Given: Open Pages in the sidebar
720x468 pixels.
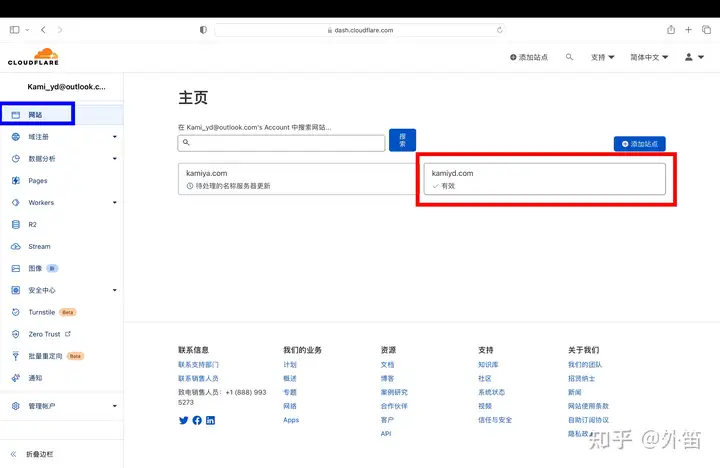Looking at the screenshot, I should tap(38, 181).
